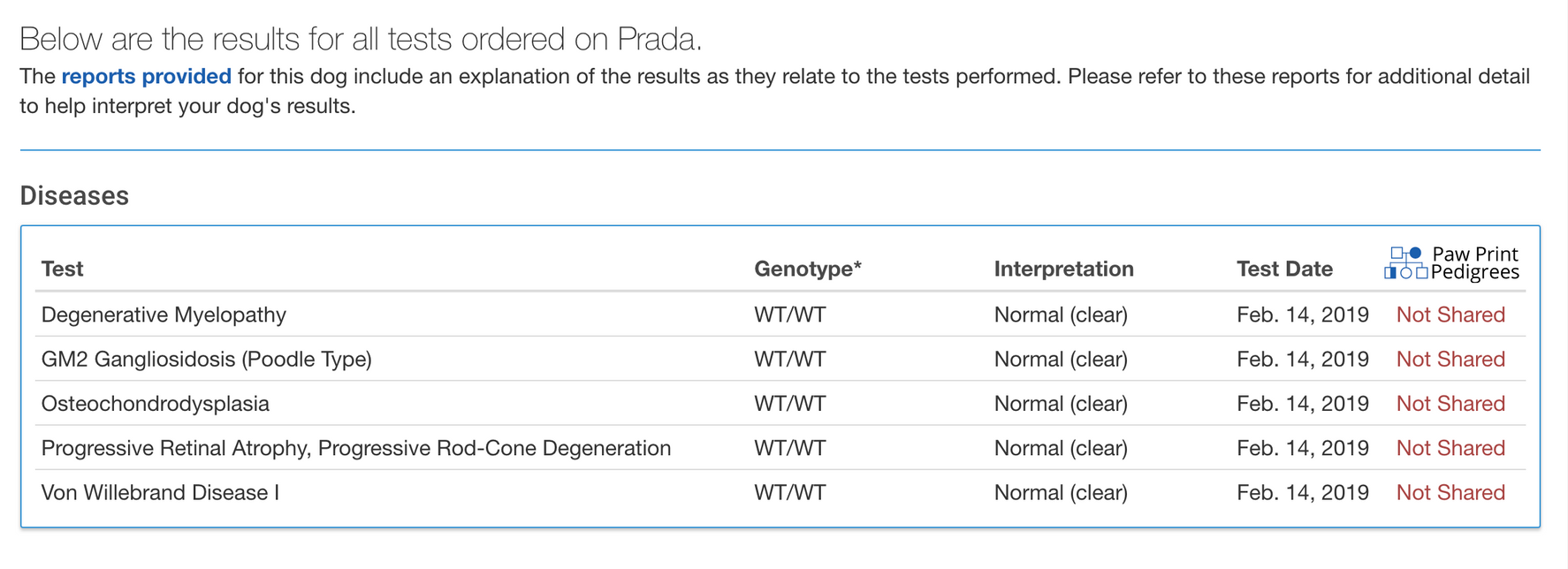This screenshot has height=569, width=1568.
Task: Click the Diseases section heading
Action: [74, 195]
